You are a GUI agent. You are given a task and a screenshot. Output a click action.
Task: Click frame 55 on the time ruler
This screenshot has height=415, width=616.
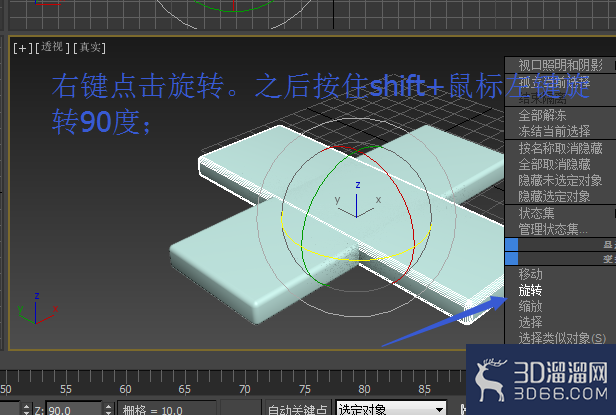click(x=66, y=389)
